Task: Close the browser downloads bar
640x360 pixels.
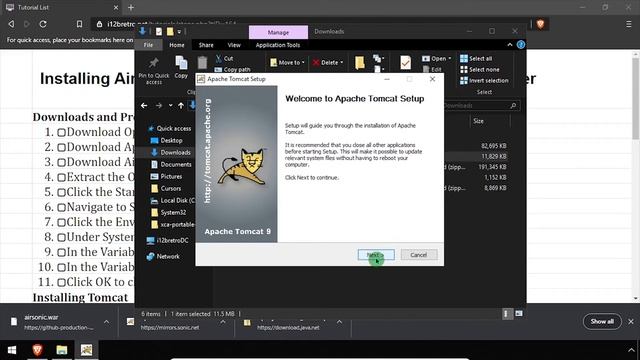Action: click(x=631, y=322)
